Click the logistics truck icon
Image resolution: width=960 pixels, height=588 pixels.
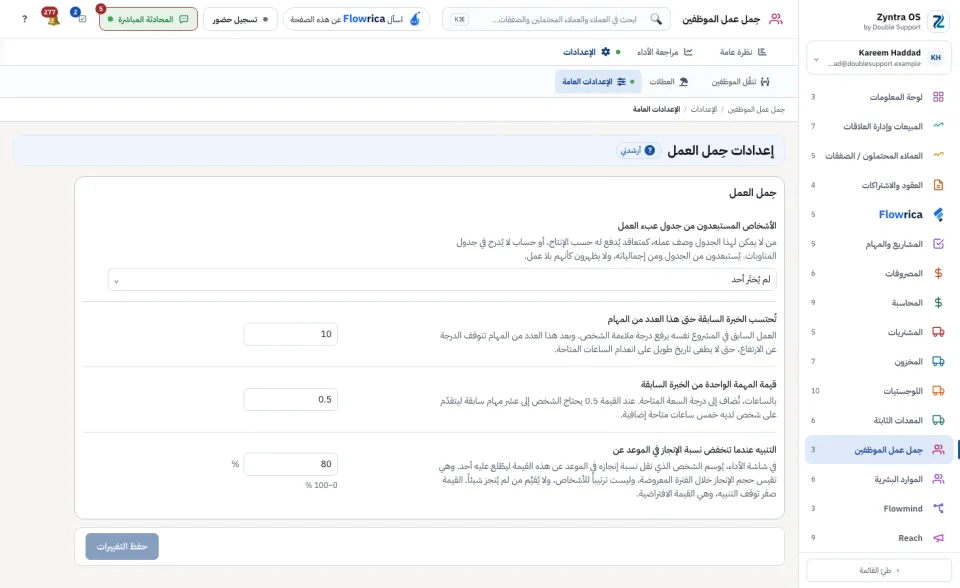click(x=938, y=391)
